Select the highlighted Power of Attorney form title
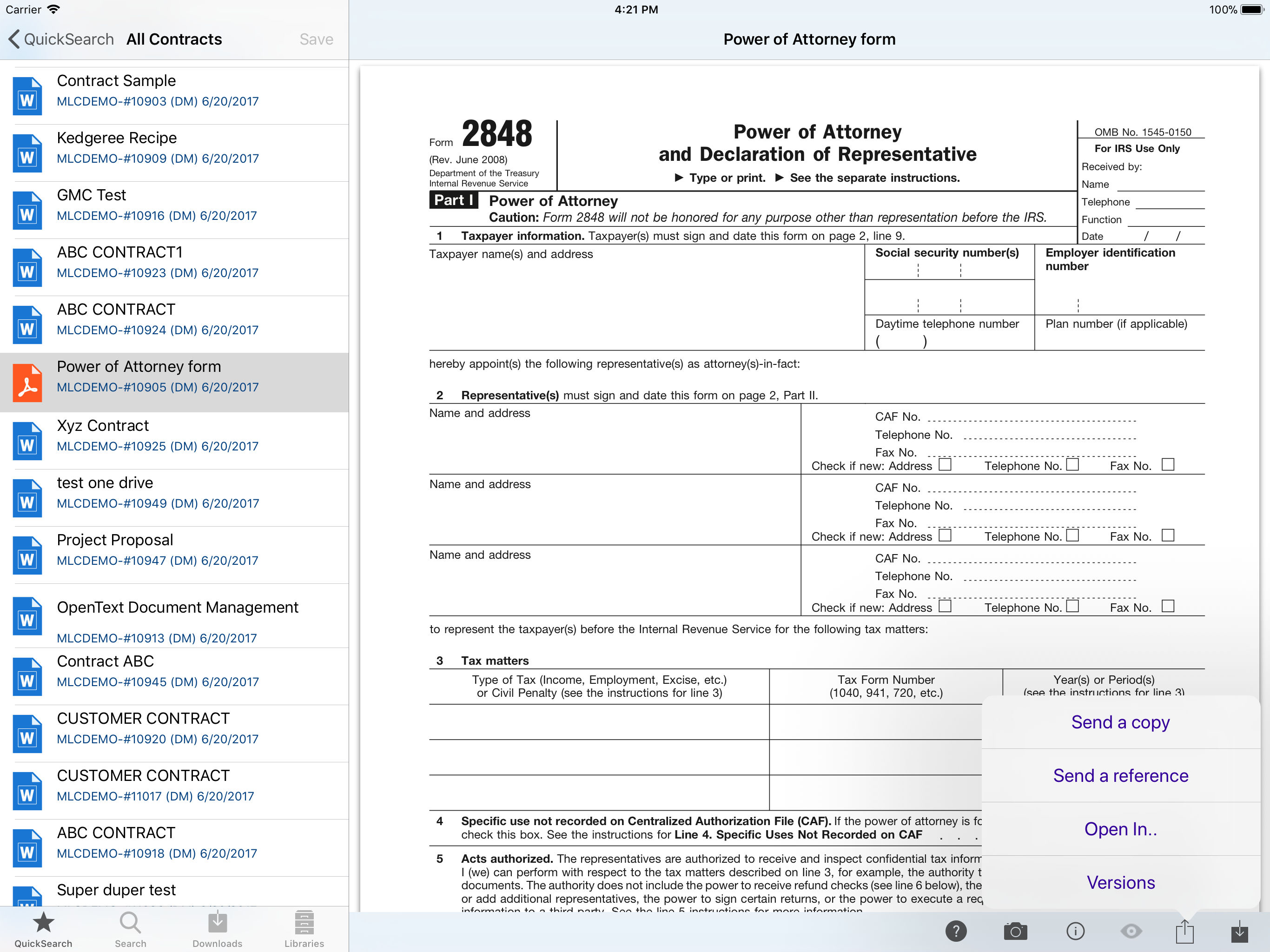1270x952 pixels. tap(139, 366)
